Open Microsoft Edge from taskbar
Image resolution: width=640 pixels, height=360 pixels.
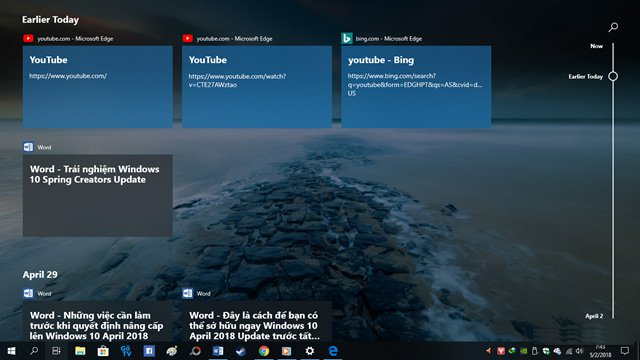[x=333, y=351]
